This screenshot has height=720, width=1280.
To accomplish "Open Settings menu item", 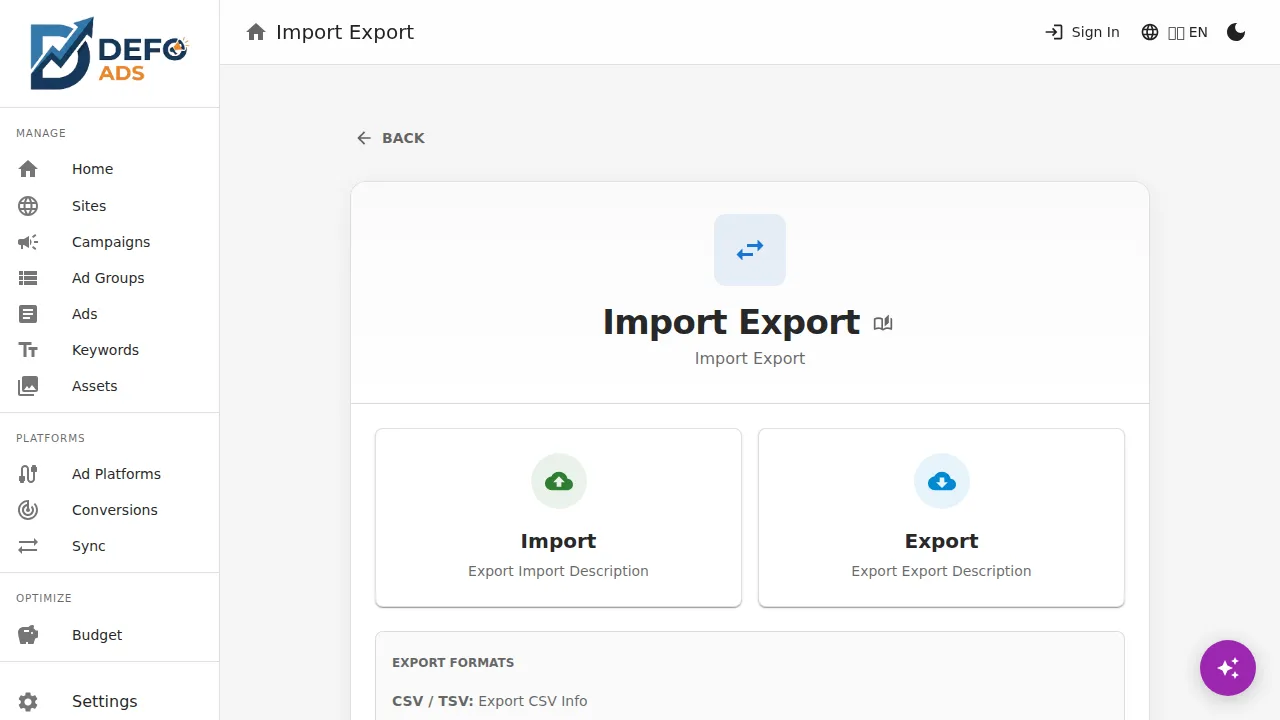I will click(x=109, y=702).
